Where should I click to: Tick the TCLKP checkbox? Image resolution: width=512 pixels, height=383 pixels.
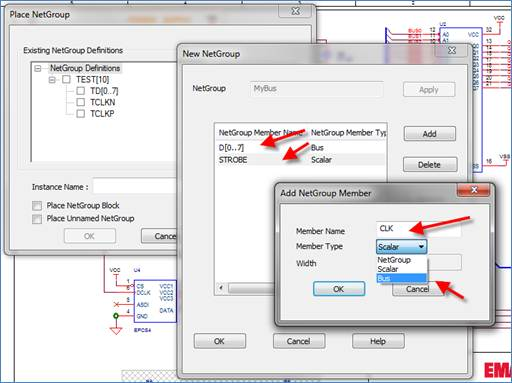tap(80, 114)
